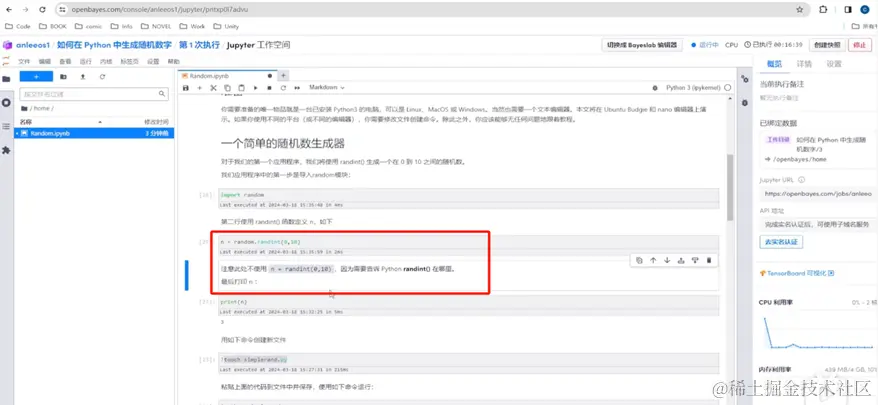Cut the selected cell with scissors icon

pos(213,88)
